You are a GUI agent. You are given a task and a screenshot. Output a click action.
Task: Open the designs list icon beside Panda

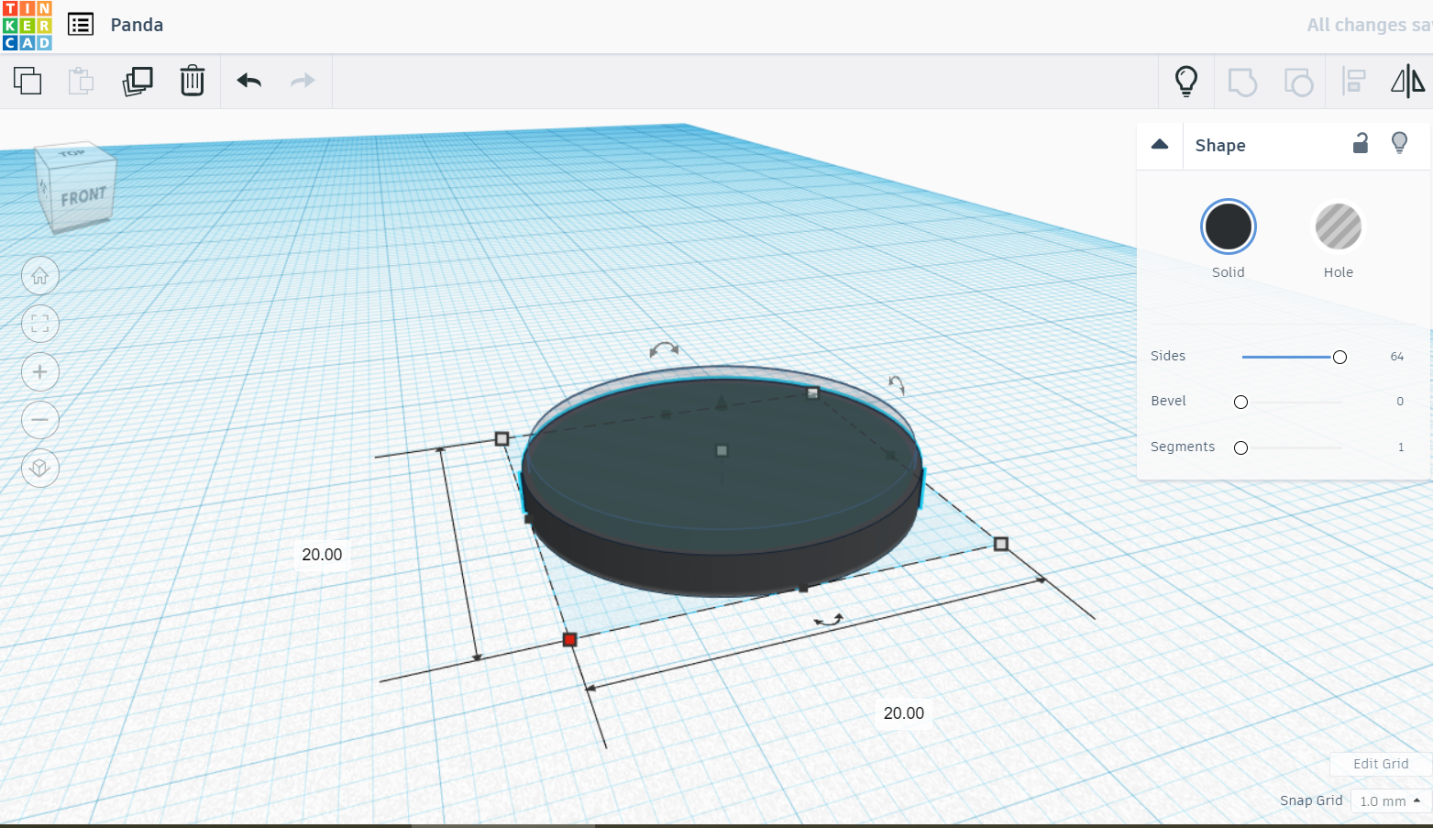pos(81,25)
